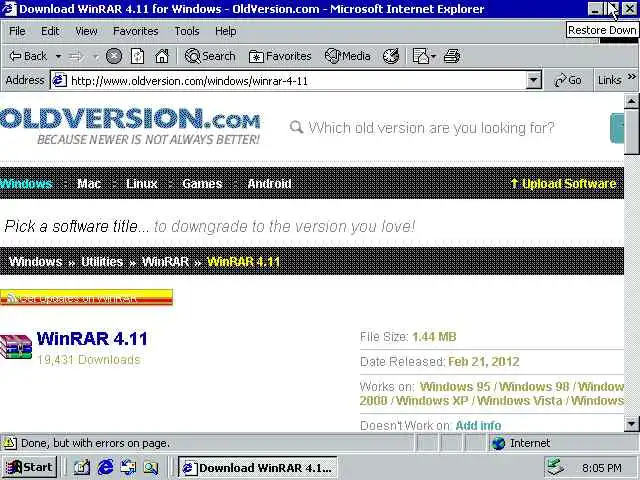Image resolution: width=640 pixels, height=480 pixels.
Task: Expand the address bar dropdown list
Action: [533, 80]
